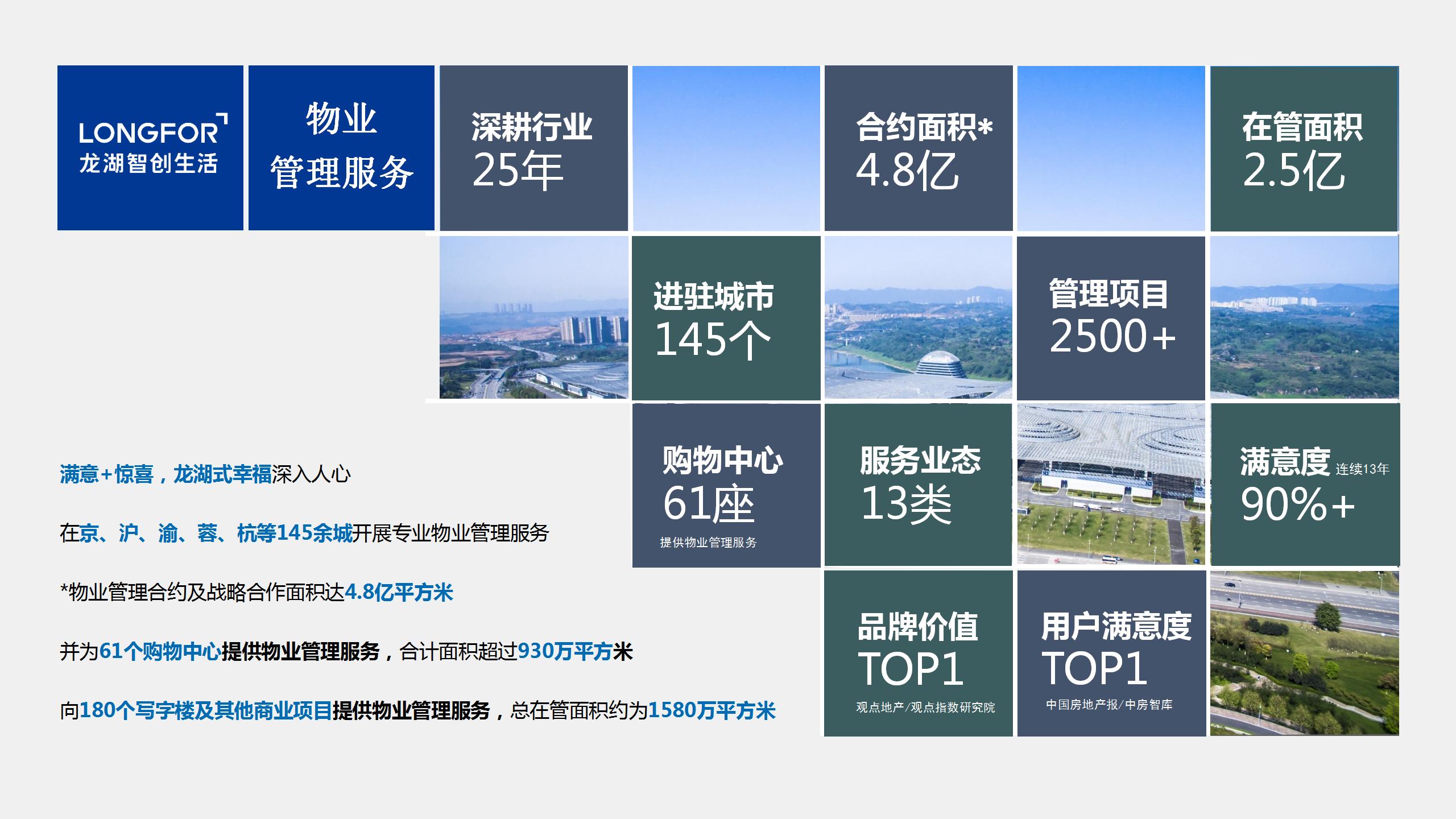Click the 深耕行业 25年 tile
The image size is (1456, 819).
[x=533, y=148]
